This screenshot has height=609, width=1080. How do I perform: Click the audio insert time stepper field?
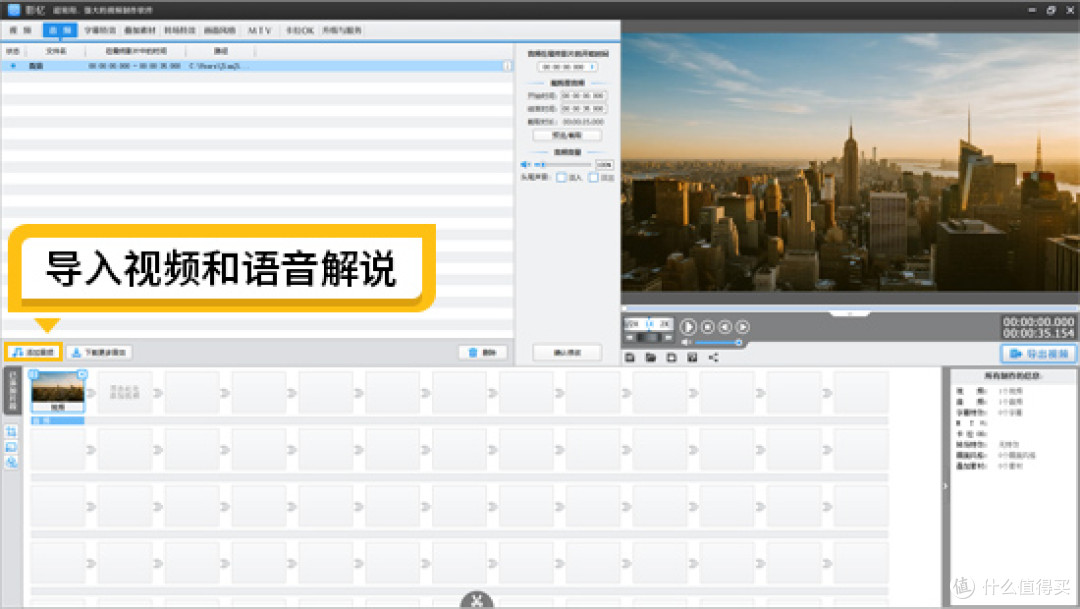[567, 67]
